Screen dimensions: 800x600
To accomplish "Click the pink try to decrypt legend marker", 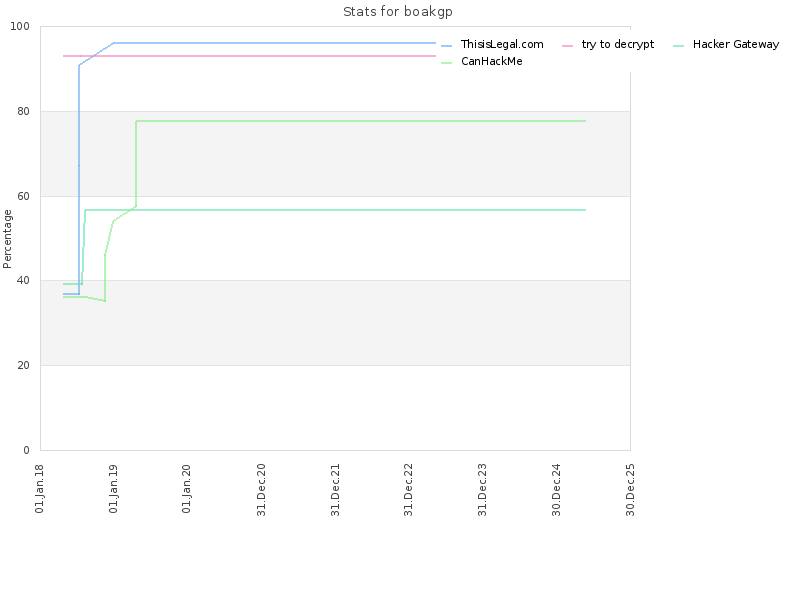I will tap(567, 46).
